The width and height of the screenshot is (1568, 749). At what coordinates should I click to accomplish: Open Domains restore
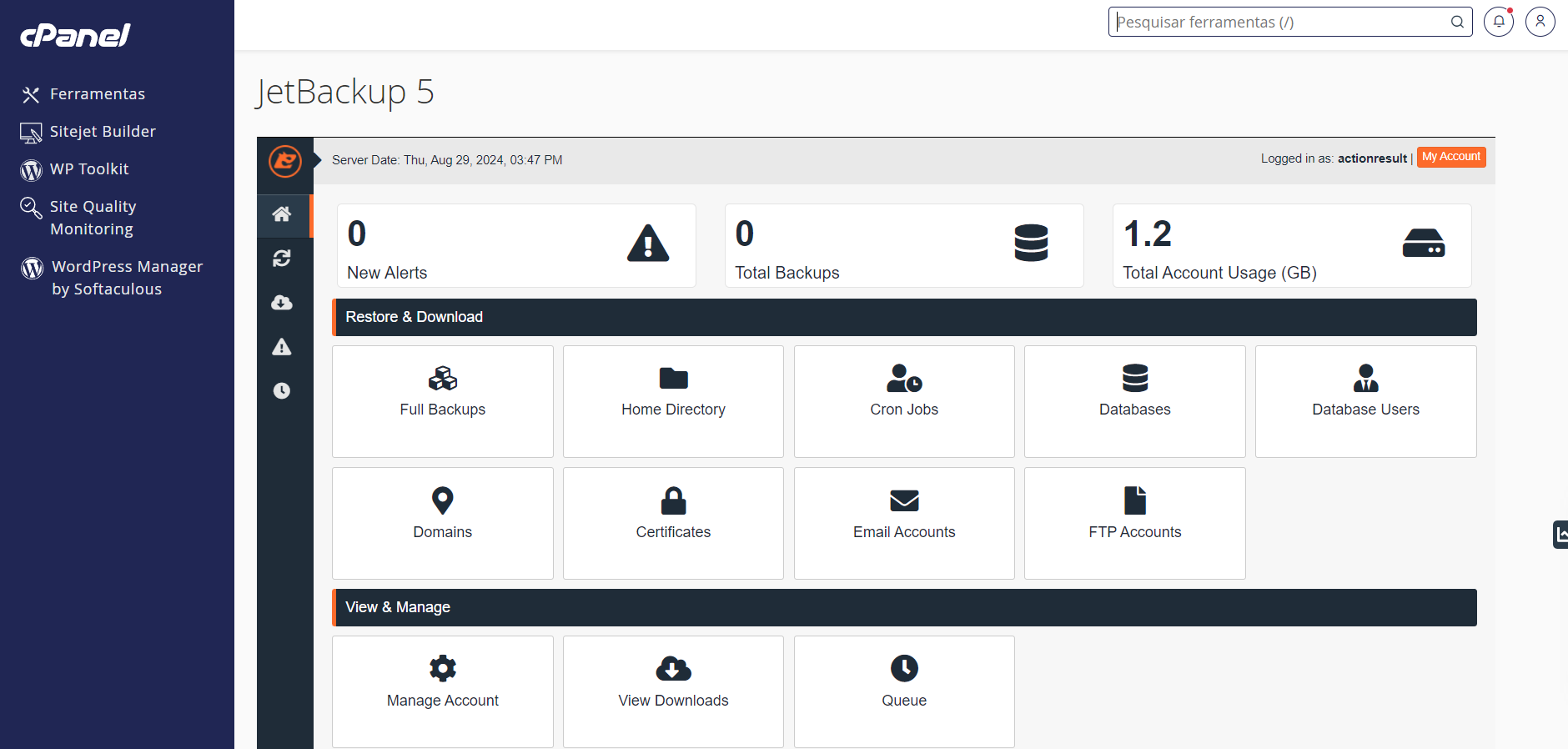tap(443, 524)
